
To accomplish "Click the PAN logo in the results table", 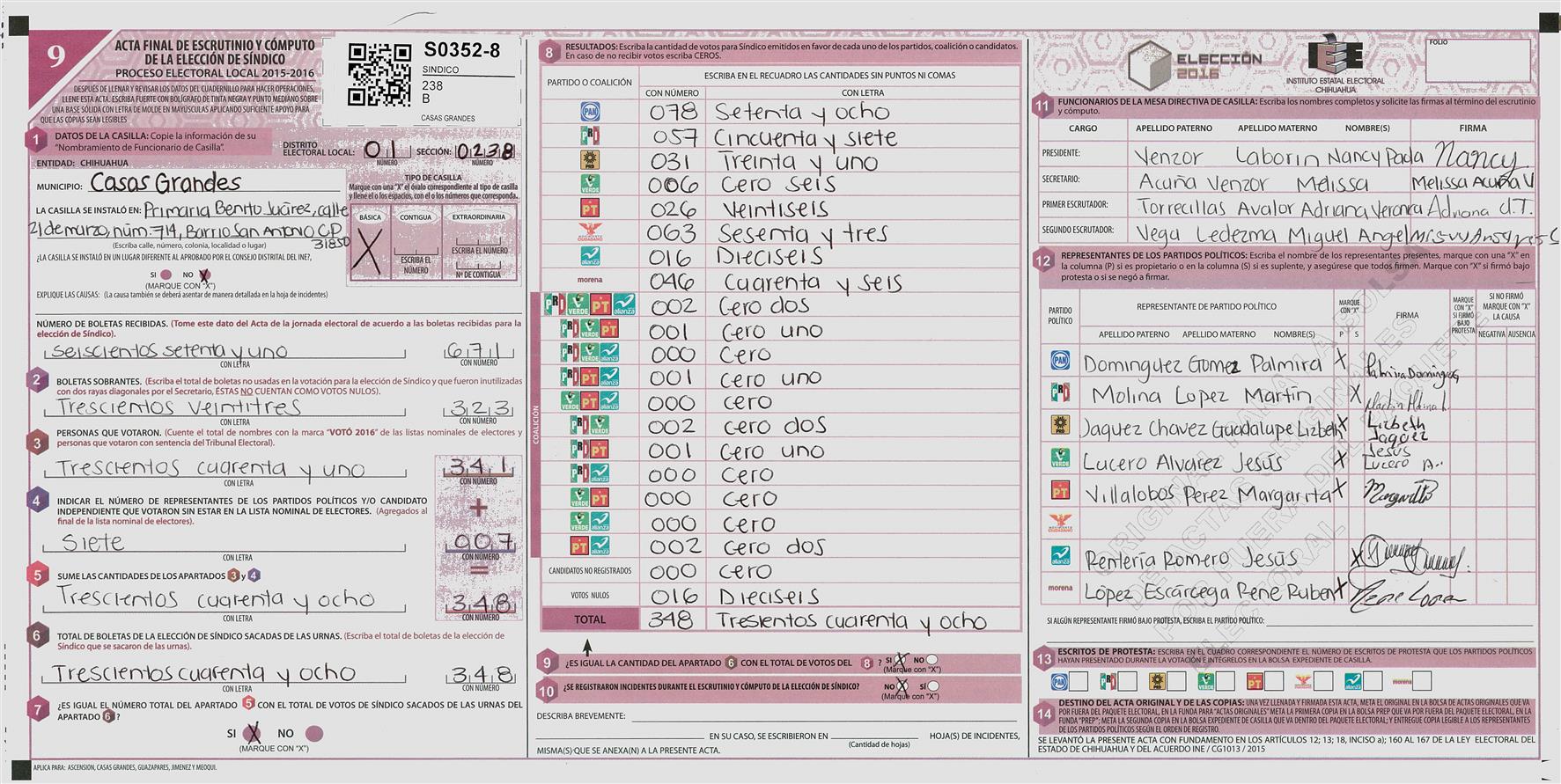I will click(589, 112).
